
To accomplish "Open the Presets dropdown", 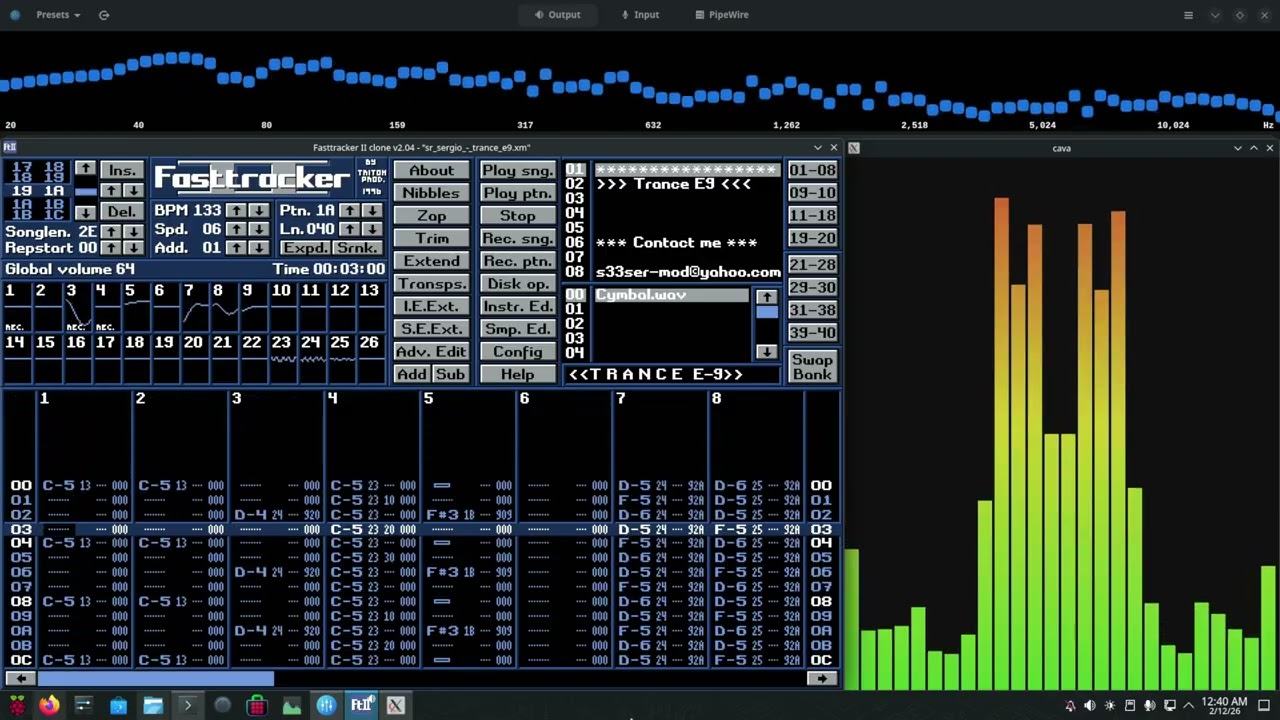I will [58, 15].
